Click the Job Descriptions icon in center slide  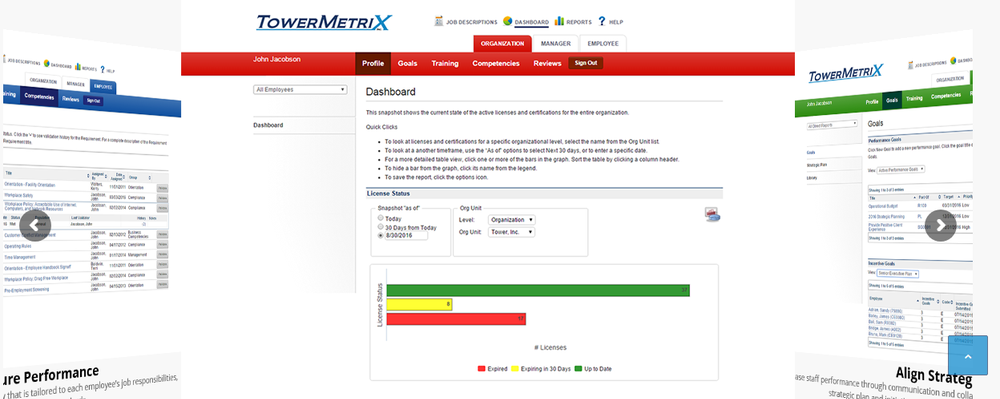(439, 21)
